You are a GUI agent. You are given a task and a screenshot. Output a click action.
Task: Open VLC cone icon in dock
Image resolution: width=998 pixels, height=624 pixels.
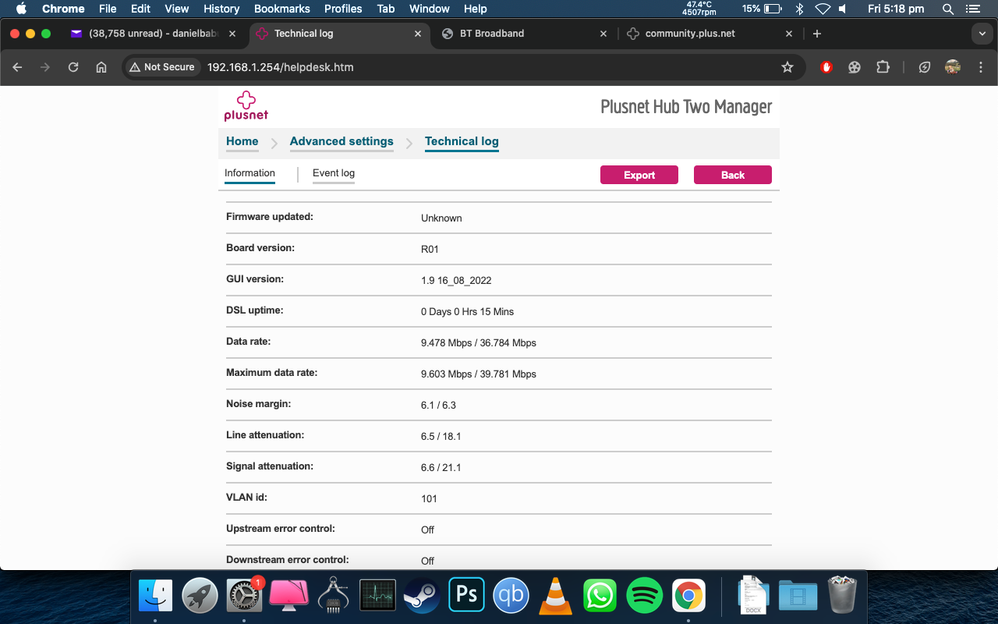tap(555, 595)
